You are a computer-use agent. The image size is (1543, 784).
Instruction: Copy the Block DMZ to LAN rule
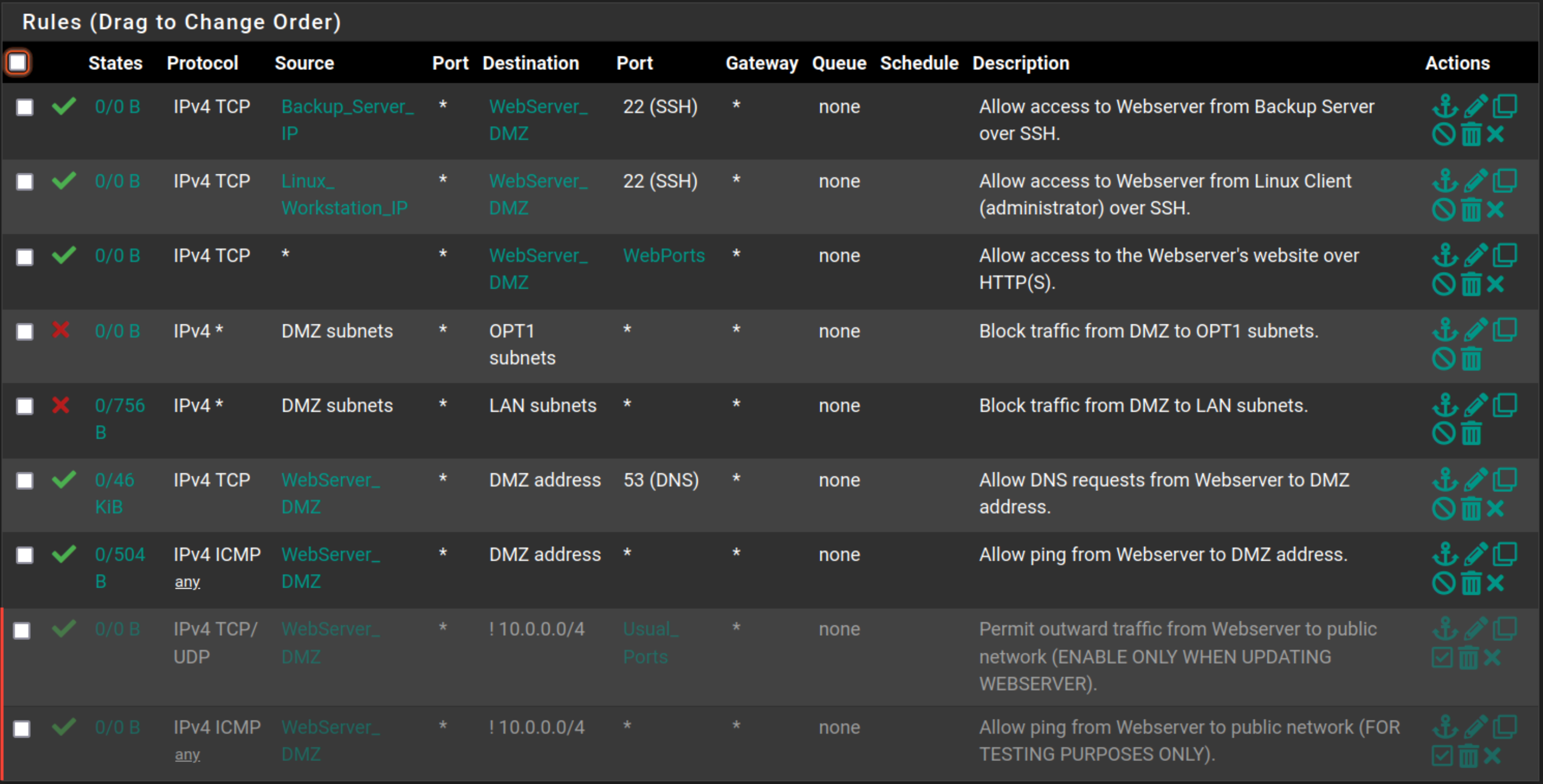1505,405
